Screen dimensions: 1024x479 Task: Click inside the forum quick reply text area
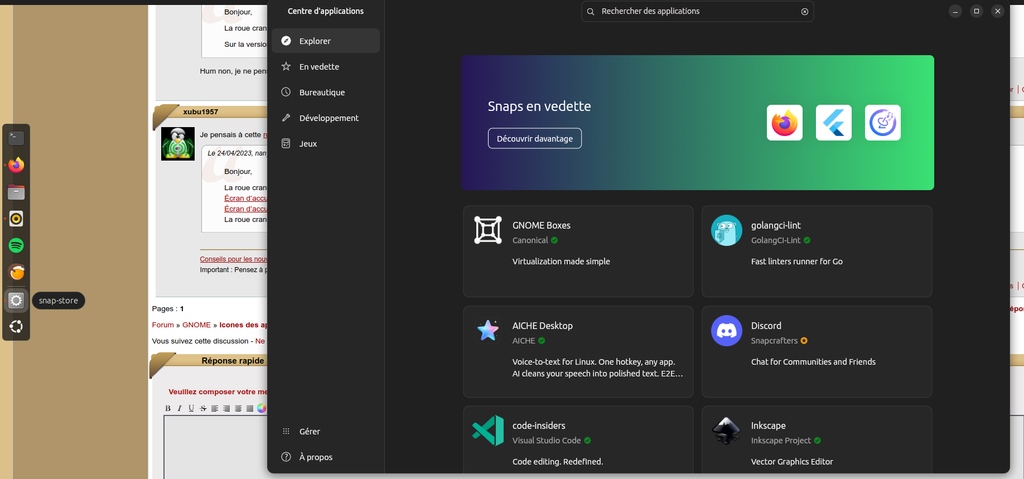[216, 448]
